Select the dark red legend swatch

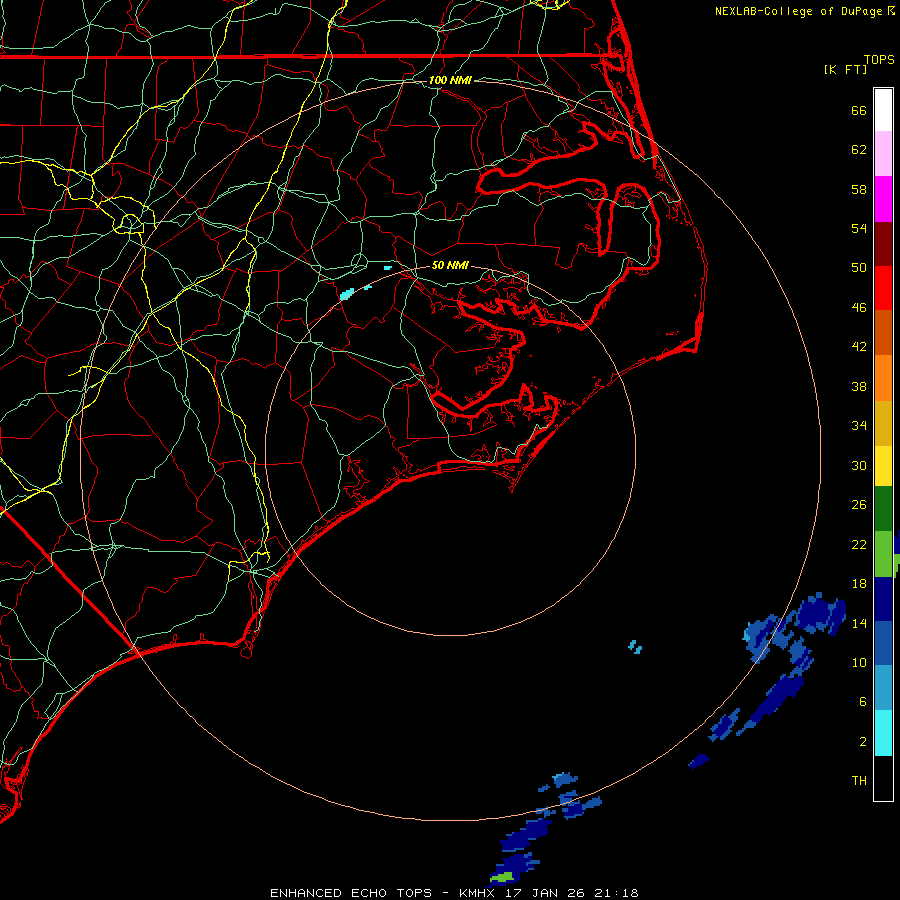883,244
